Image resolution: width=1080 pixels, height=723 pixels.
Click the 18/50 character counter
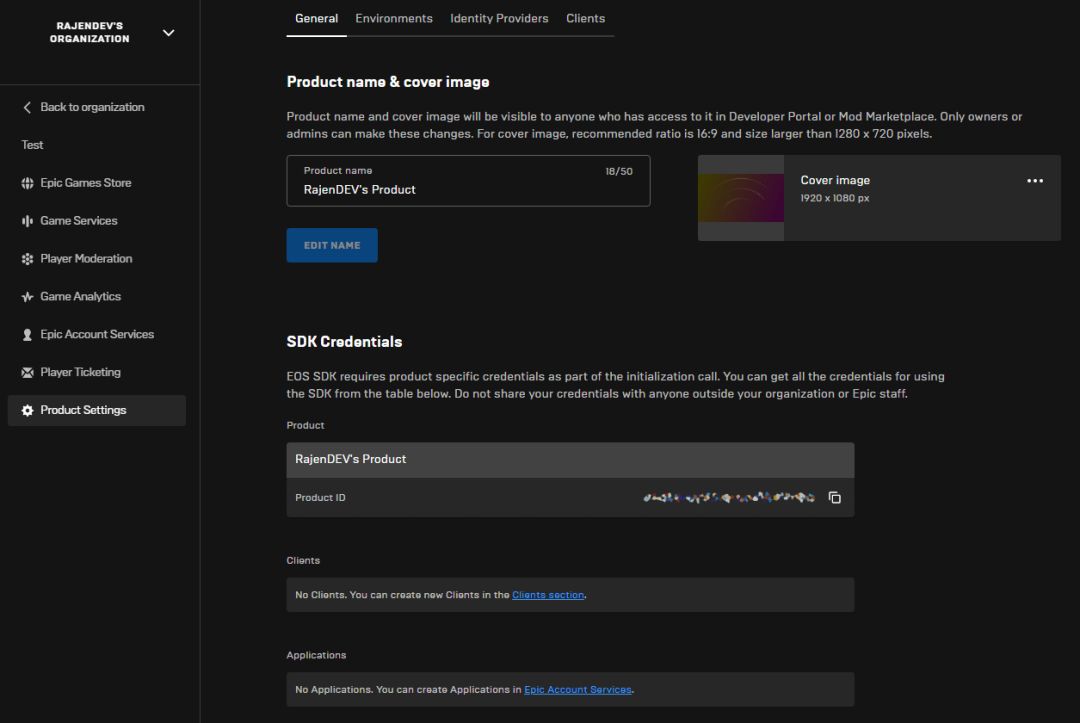click(619, 171)
